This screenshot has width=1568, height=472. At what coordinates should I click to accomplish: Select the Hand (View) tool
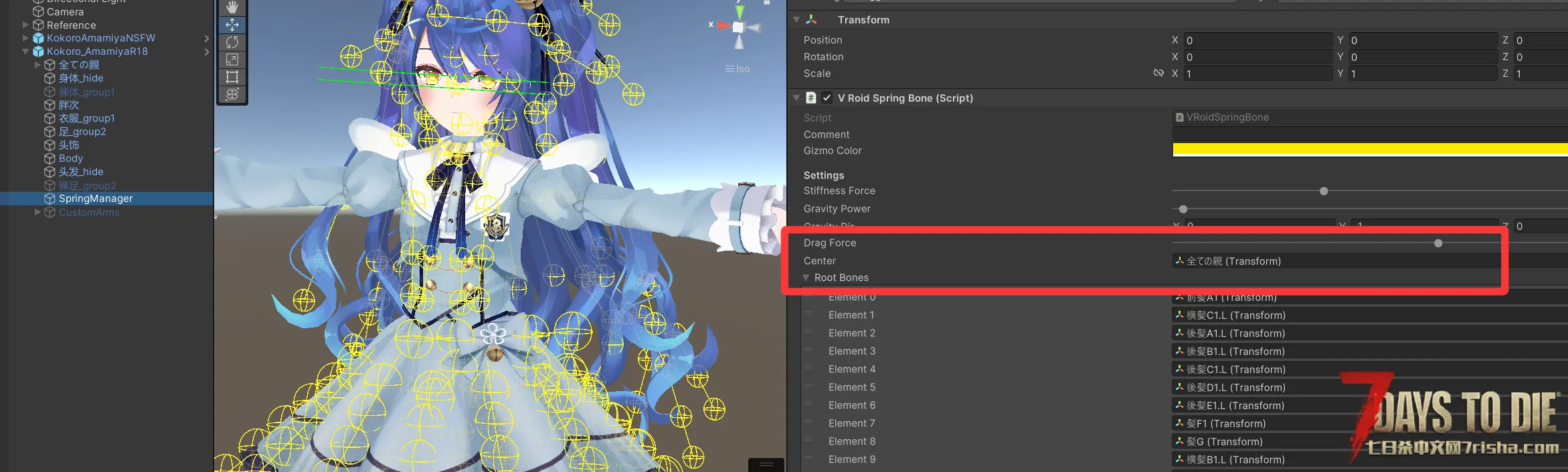click(x=232, y=7)
